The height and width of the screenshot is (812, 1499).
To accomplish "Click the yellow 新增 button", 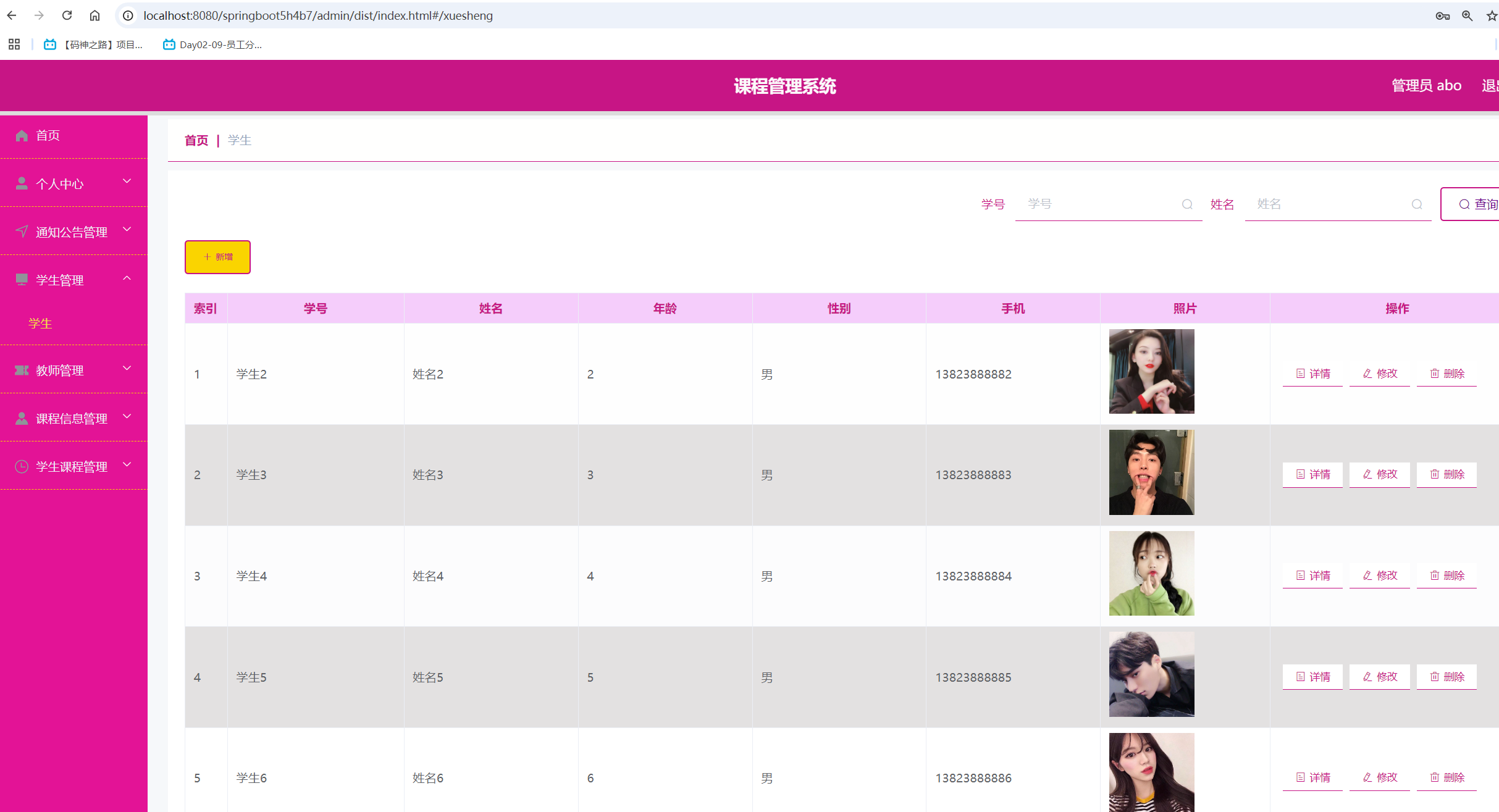I will click(x=217, y=257).
